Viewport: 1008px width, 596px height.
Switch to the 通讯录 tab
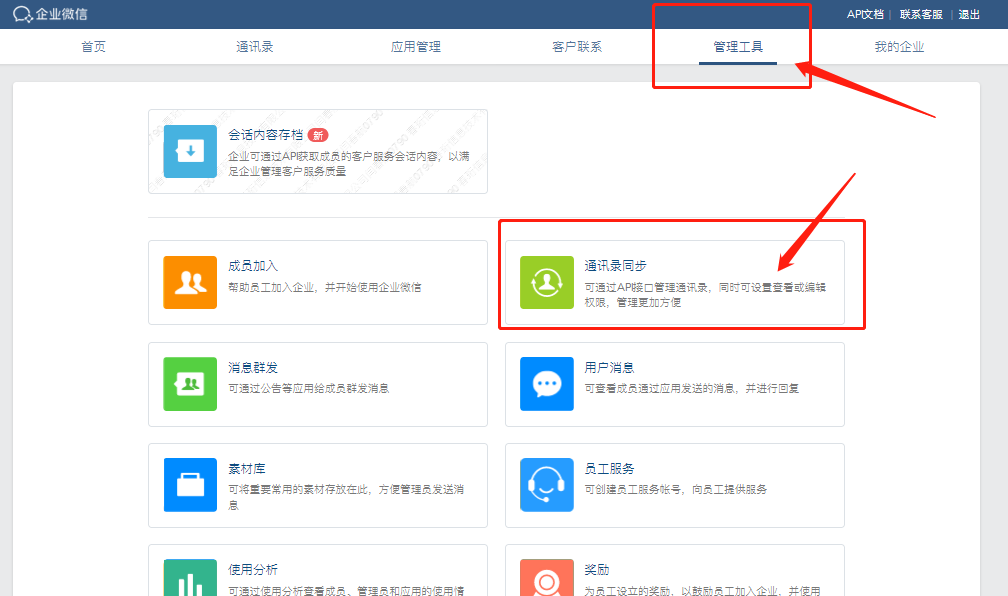(x=255, y=46)
